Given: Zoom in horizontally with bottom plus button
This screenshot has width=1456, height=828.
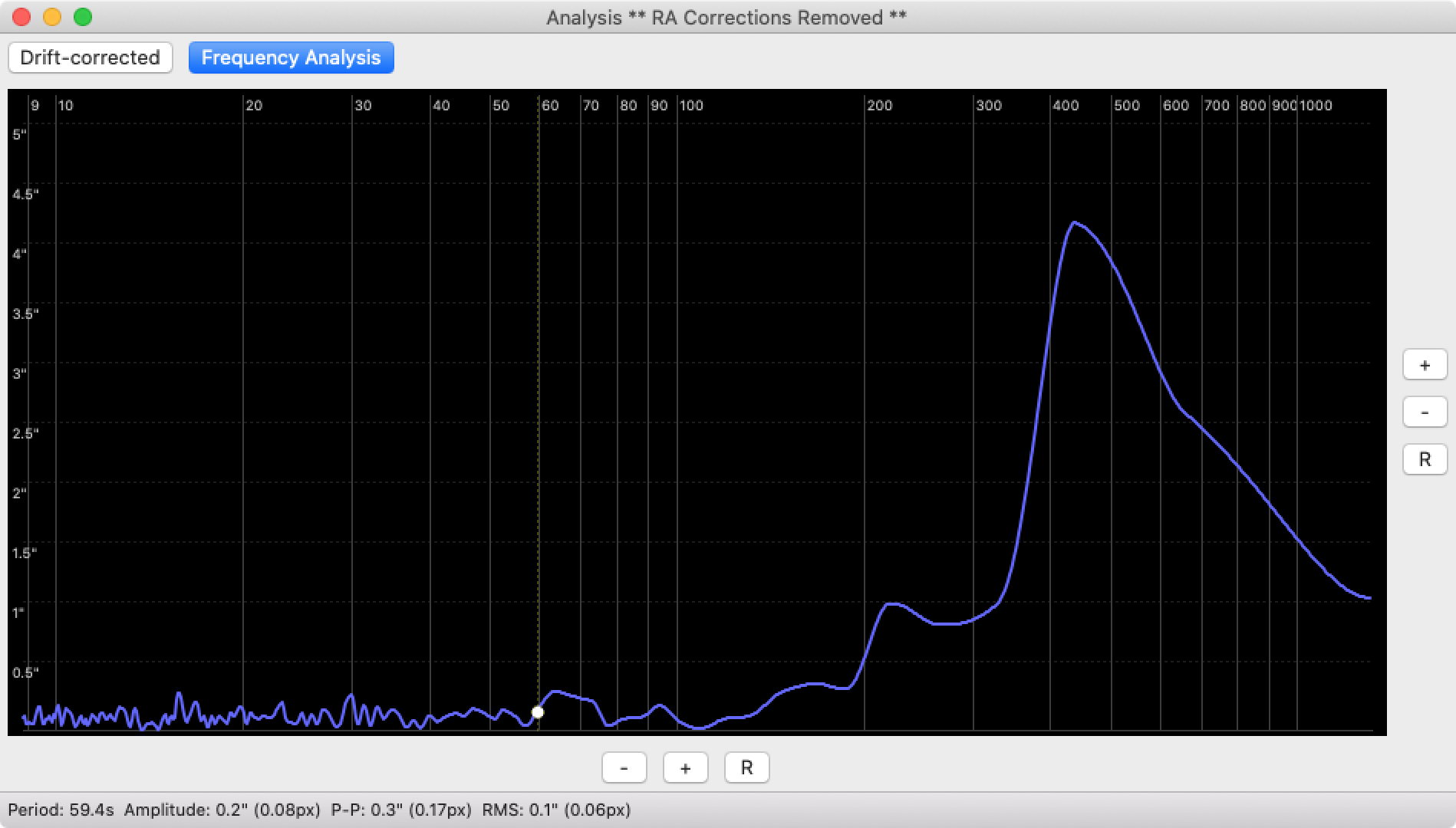Looking at the screenshot, I should (685, 767).
